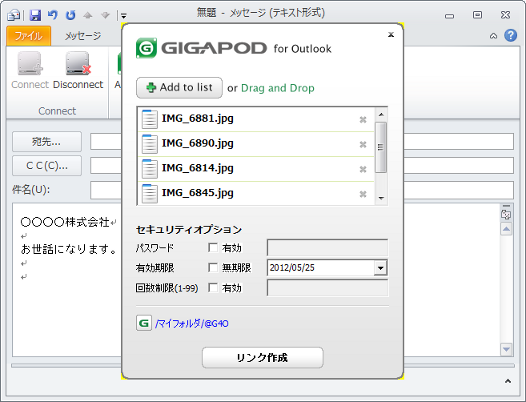Click in the 宛先 recipient field on the right side
Viewport: 526px width, 402px height.
(458, 142)
